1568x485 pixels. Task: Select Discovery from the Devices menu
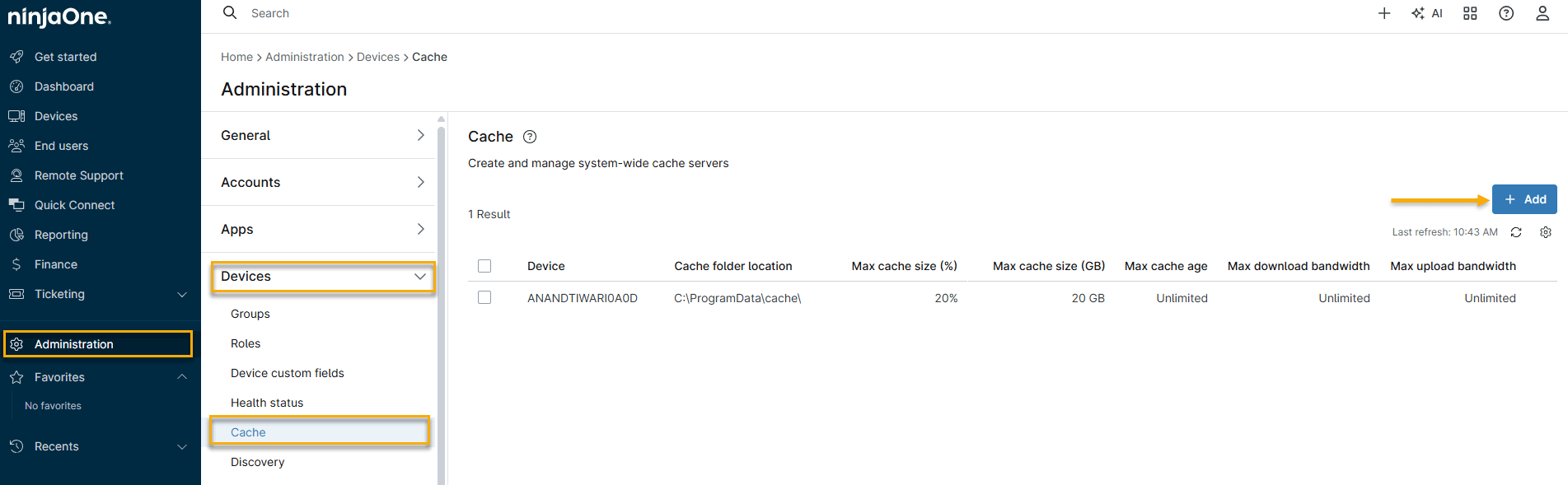[257, 461]
